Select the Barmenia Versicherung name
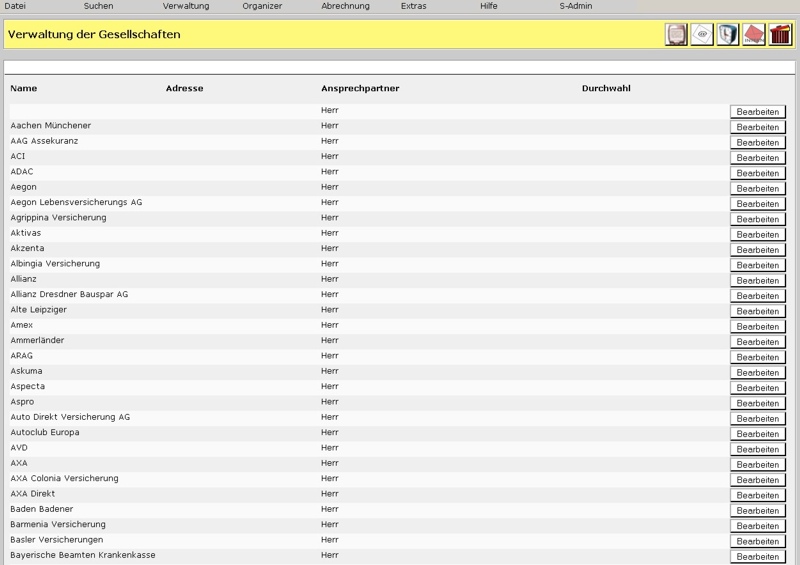Viewport: 800px width, 565px height. point(58,524)
